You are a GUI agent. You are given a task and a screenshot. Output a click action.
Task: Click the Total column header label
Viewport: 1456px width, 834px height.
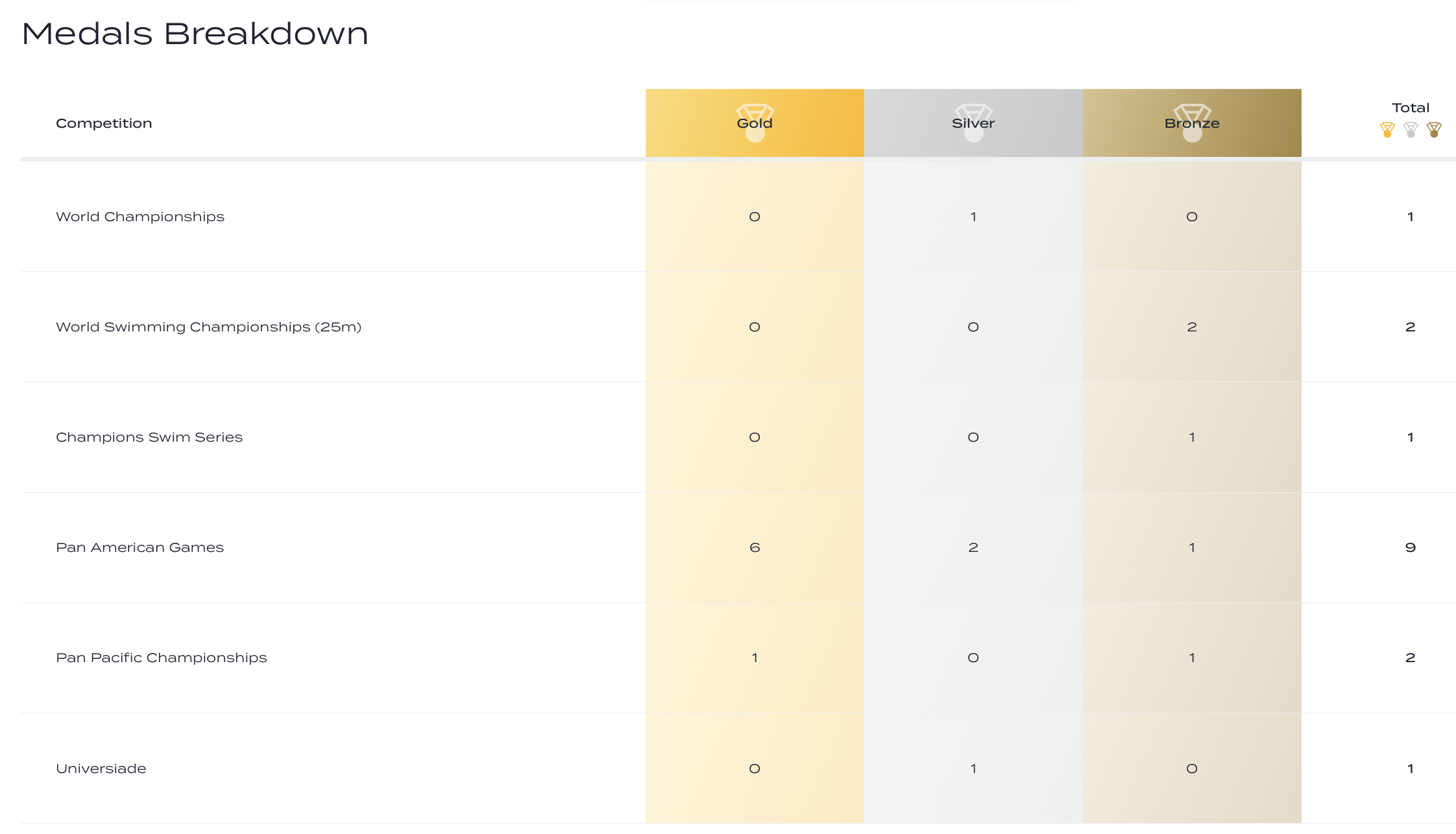pyautogui.click(x=1411, y=108)
